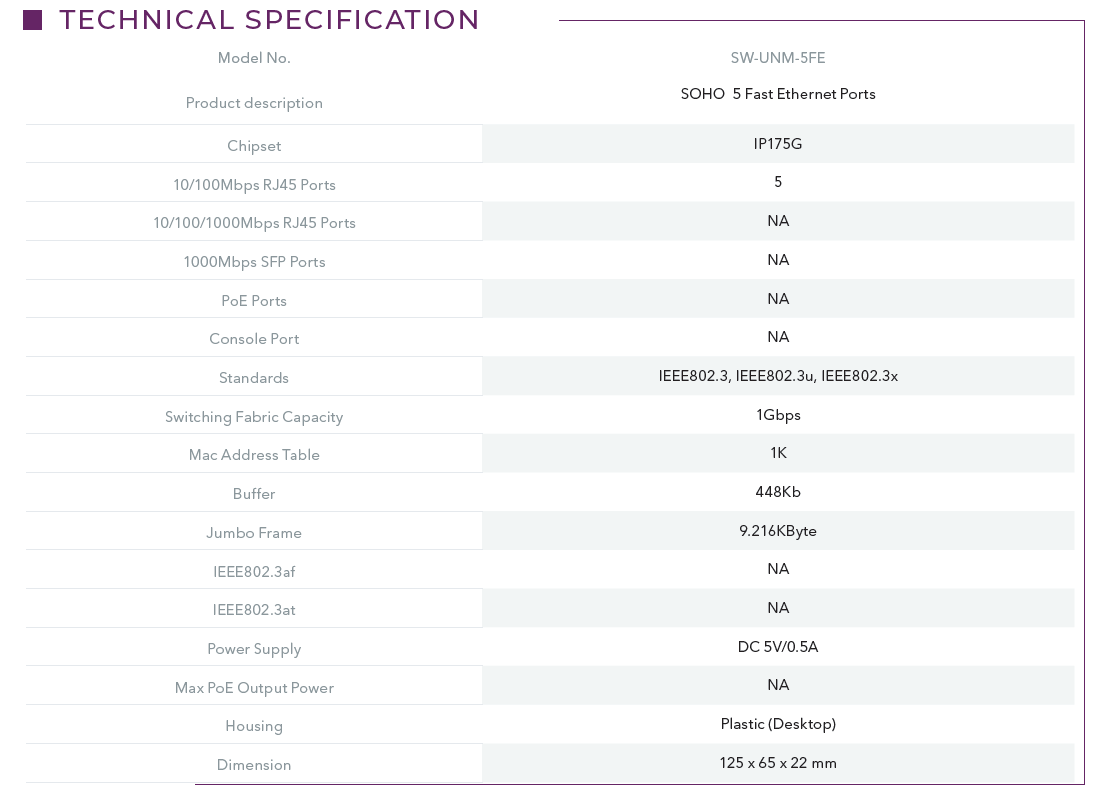Screen dimensions: 1107x793
Task: Select the 125 x 65 x 22 mm dimension
Action: tap(777, 763)
